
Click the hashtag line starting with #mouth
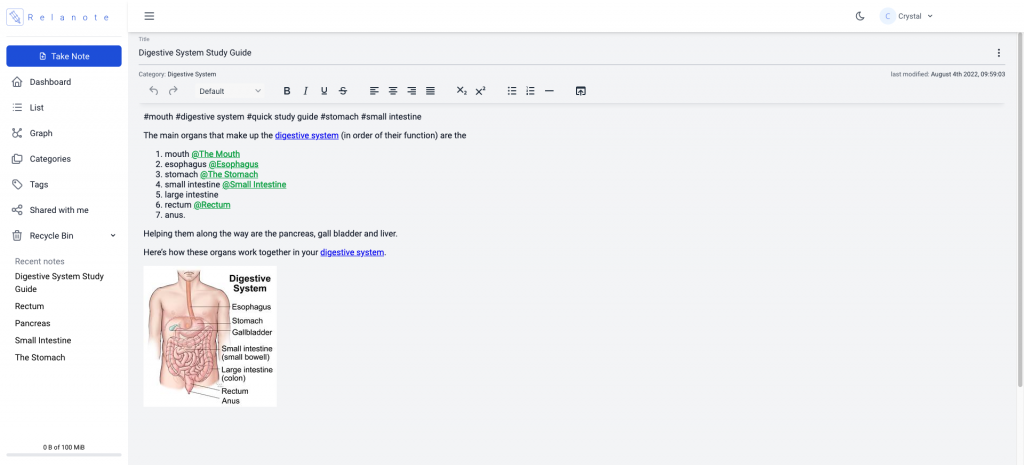click(x=282, y=117)
